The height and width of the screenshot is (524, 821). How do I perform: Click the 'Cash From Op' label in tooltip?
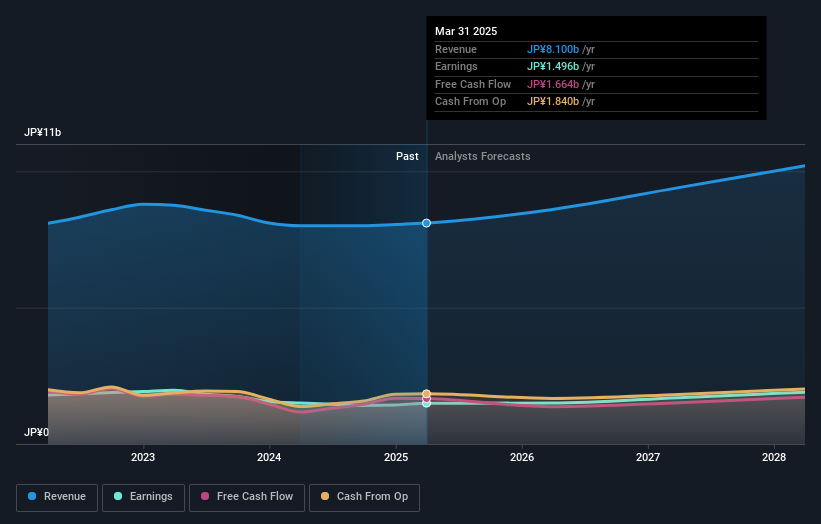pyautogui.click(x=470, y=102)
